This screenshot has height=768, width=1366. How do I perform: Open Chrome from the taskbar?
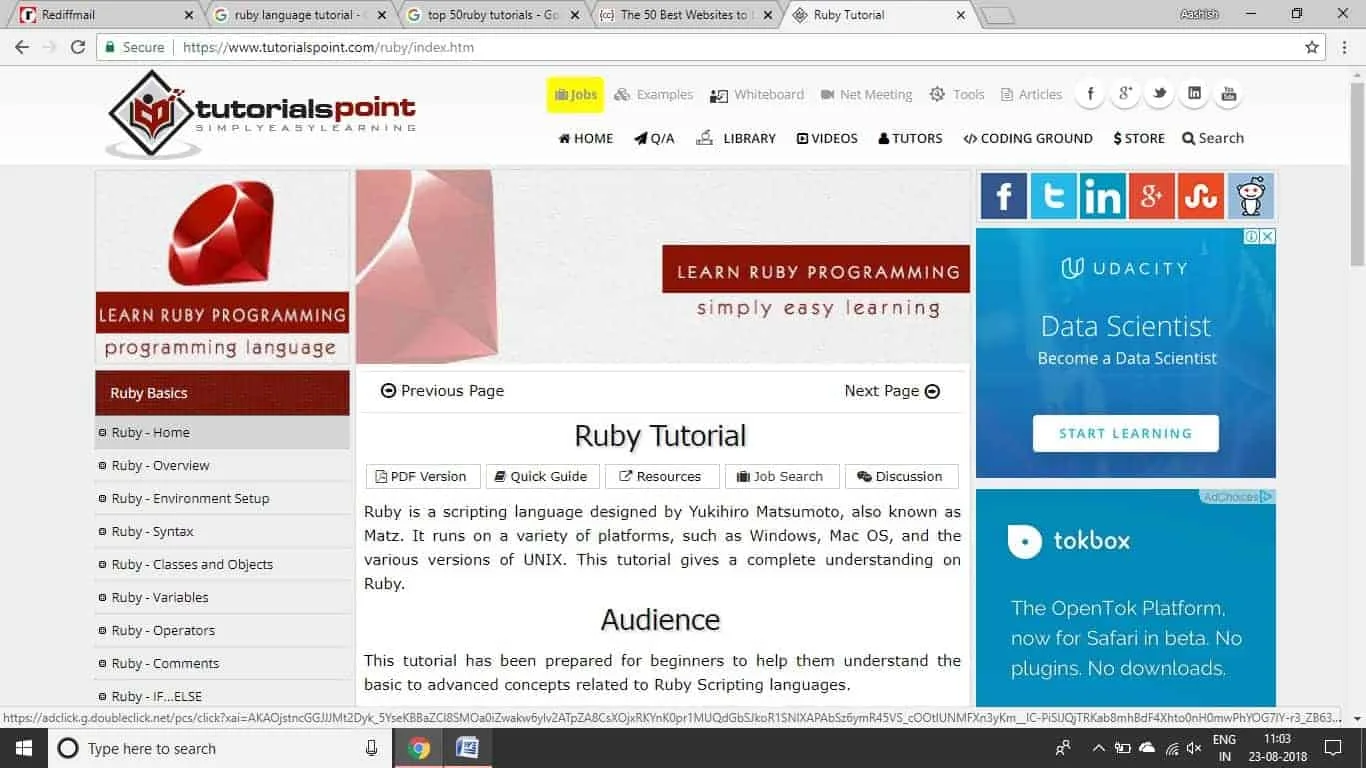coord(419,748)
